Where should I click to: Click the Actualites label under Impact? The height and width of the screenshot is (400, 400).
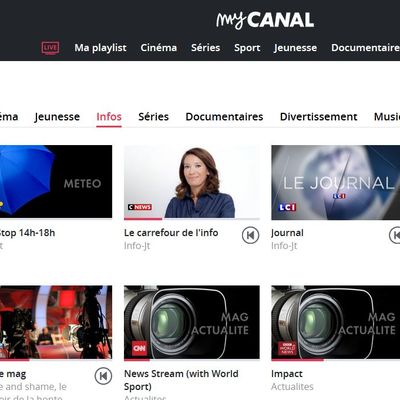tap(292, 387)
